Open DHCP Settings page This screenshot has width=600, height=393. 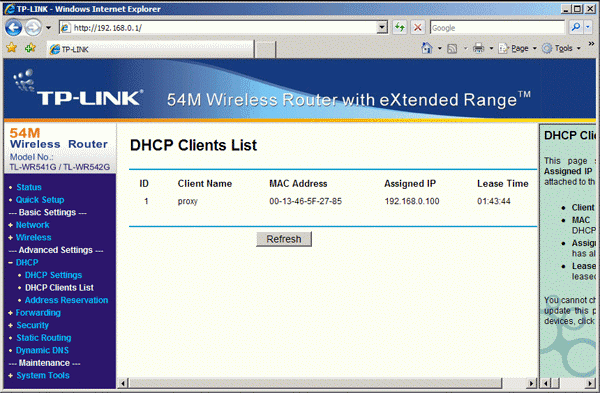54,275
